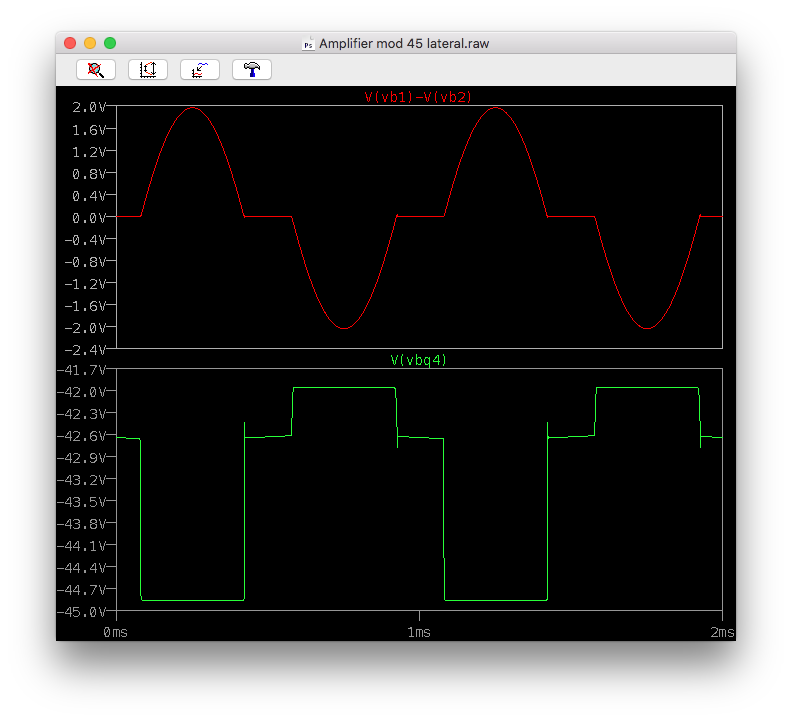Click the 0.4V vertical axis label
This screenshot has width=792, height=721.
click(x=89, y=196)
